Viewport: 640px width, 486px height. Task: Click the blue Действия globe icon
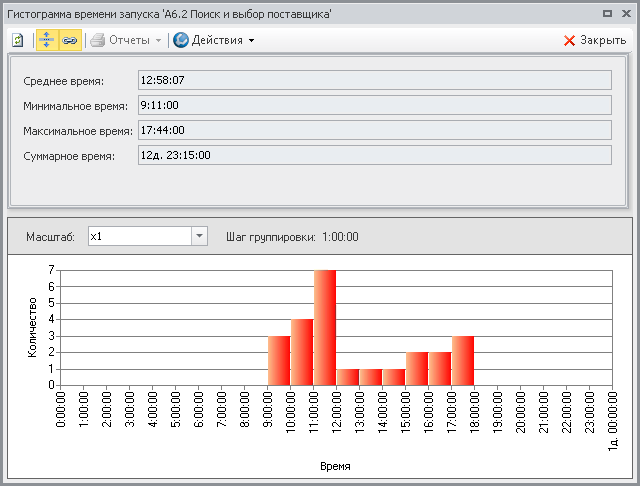tap(181, 41)
